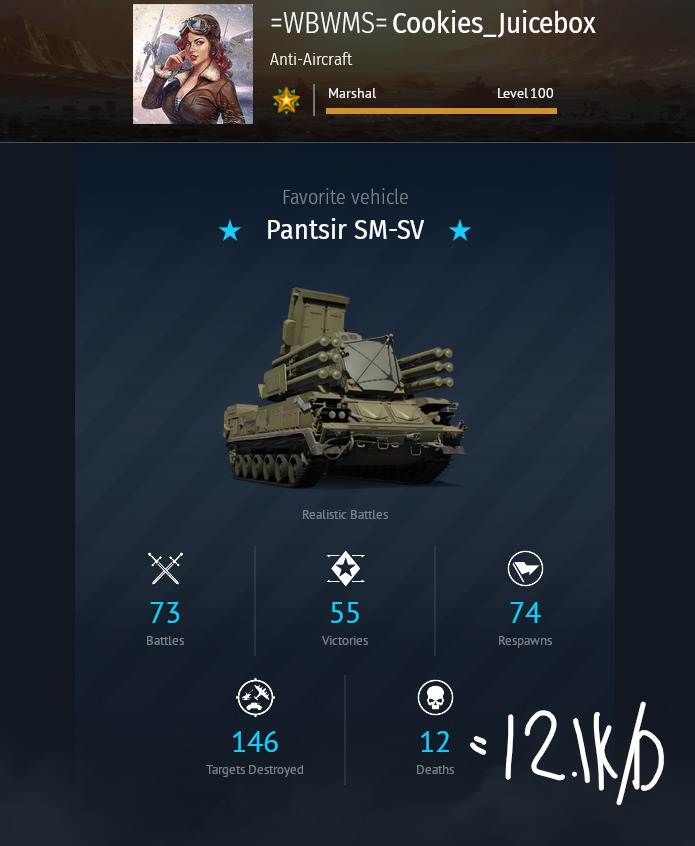Click the Realistic Battles mode label

point(345,515)
